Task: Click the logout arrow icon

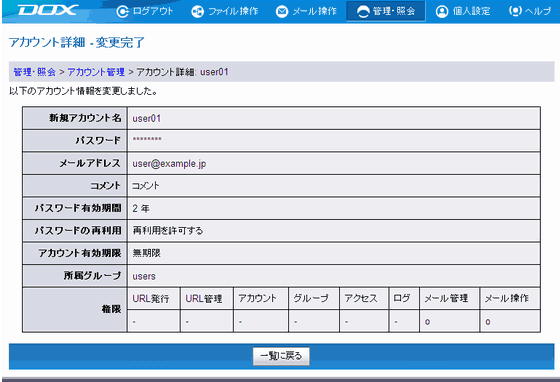Action: click(x=122, y=11)
